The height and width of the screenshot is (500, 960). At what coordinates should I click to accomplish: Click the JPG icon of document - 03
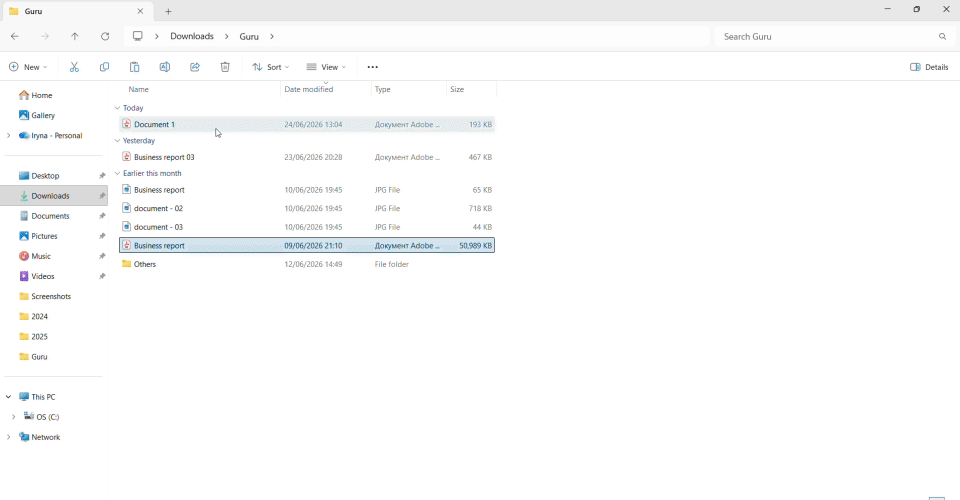(x=127, y=226)
